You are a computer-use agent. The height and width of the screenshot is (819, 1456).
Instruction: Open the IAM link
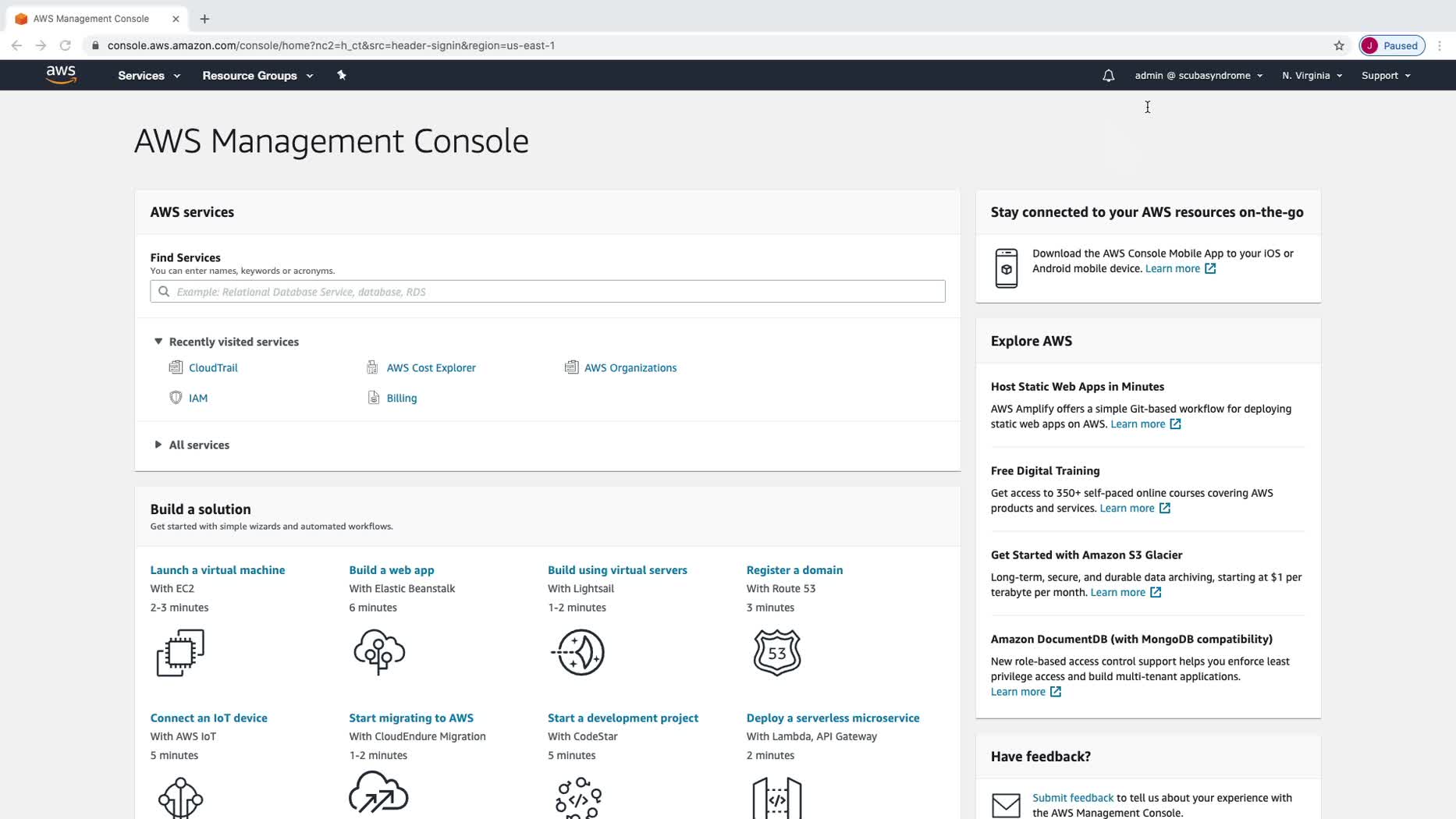(198, 398)
